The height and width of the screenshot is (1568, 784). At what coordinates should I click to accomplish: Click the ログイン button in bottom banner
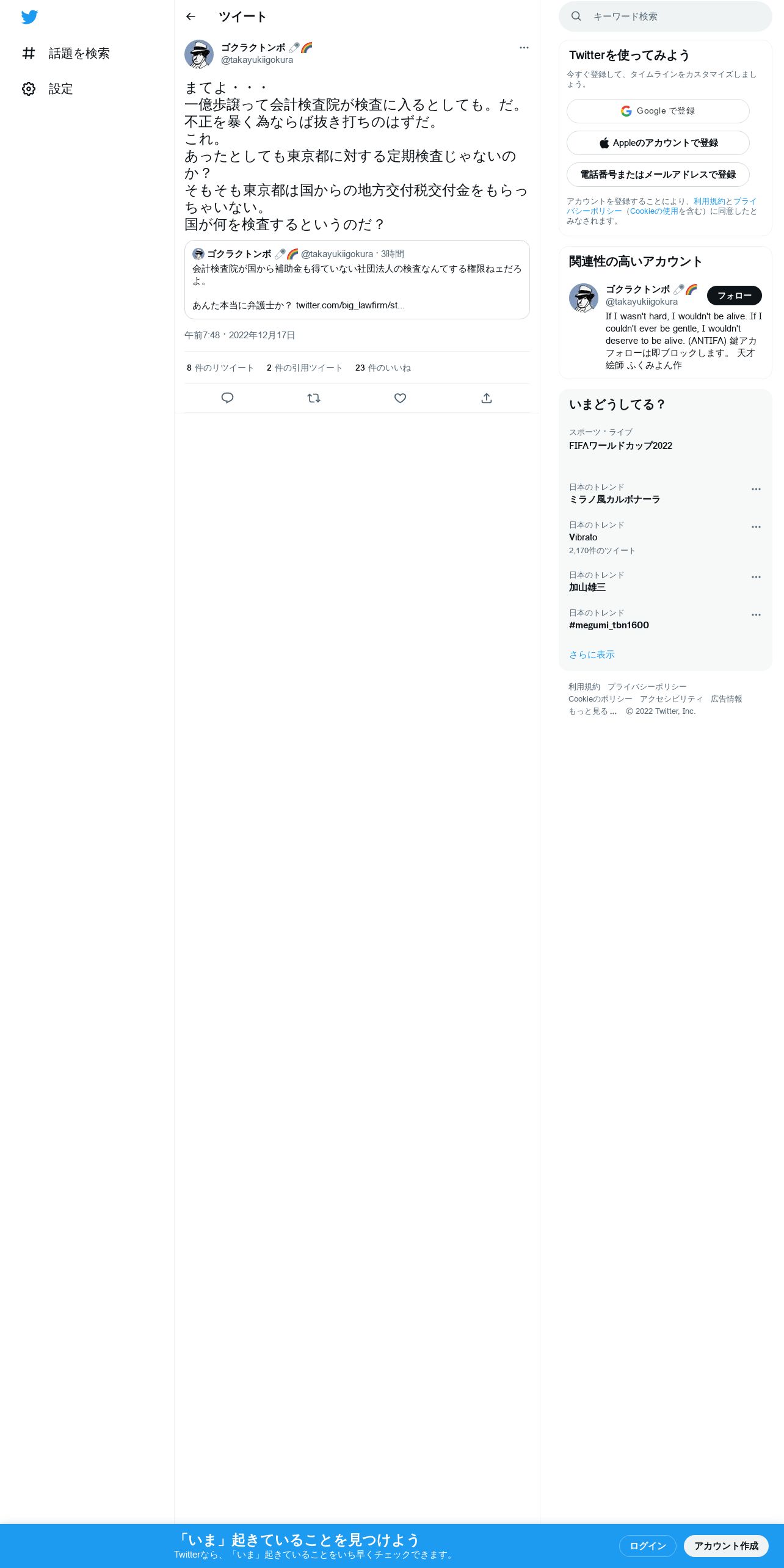pyautogui.click(x=647, y=1545)
